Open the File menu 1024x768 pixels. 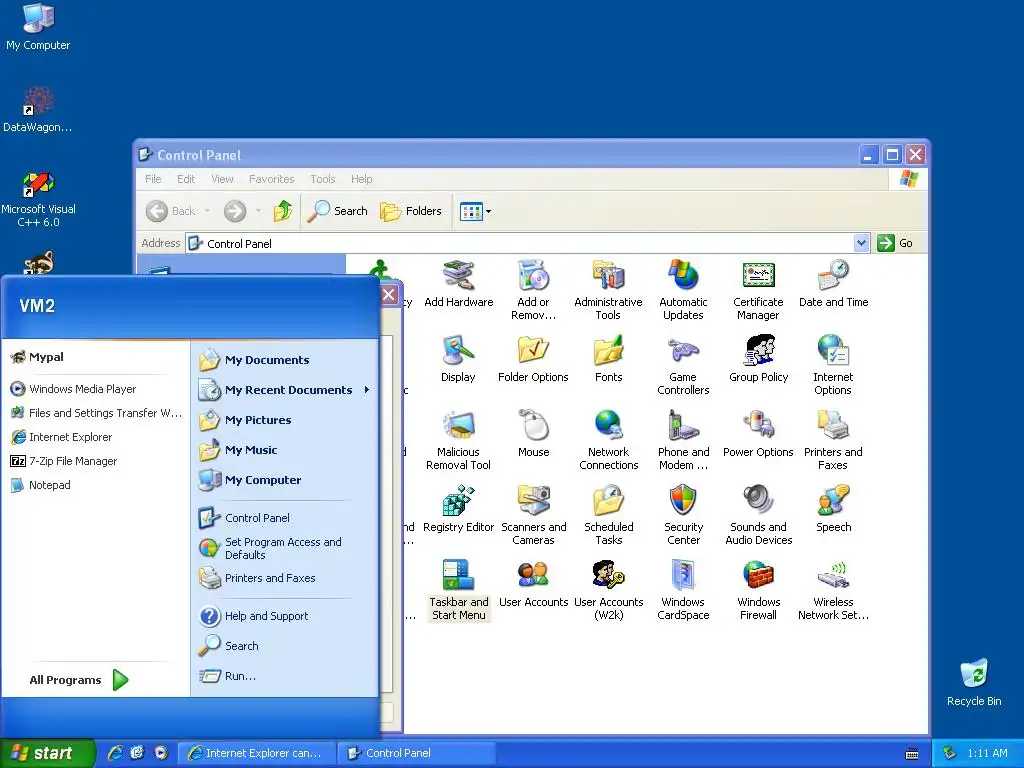click(x=153, y=179)
